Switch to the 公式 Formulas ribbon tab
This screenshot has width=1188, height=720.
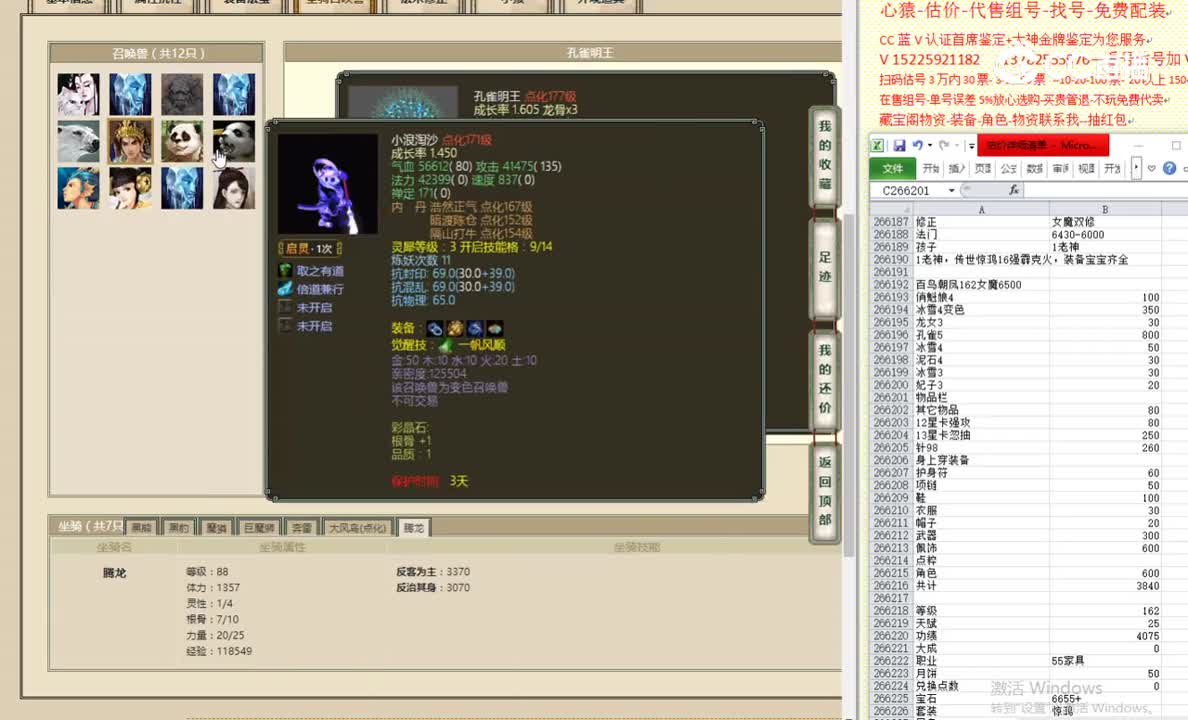click(1008, 168)
